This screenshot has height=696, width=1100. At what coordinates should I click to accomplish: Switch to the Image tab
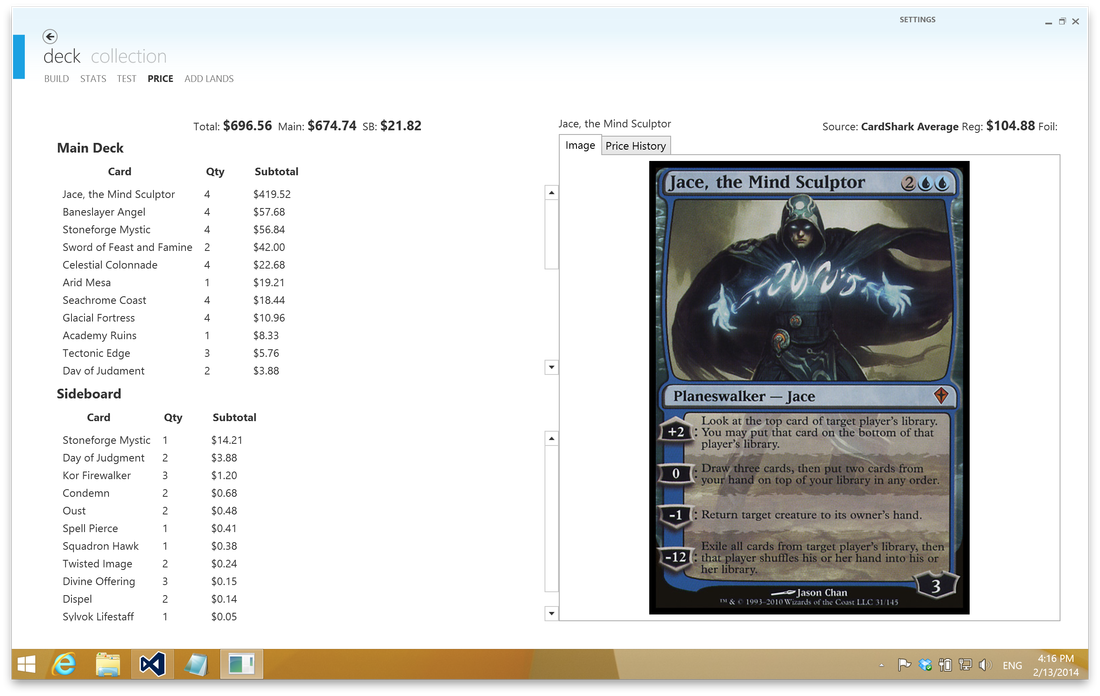tap(580, 145)
